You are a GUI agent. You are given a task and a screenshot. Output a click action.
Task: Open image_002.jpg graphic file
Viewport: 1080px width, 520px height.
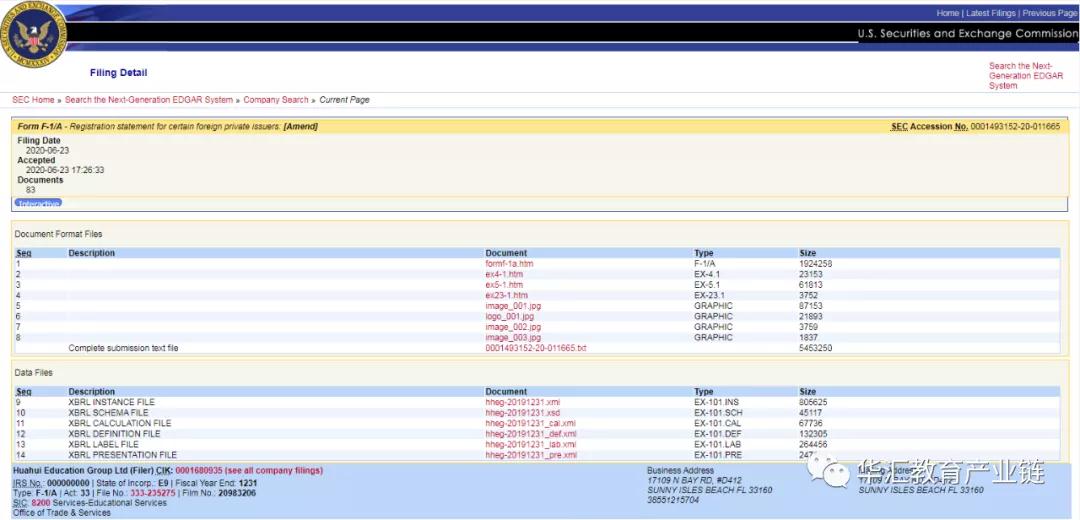[x=513, y=327]
